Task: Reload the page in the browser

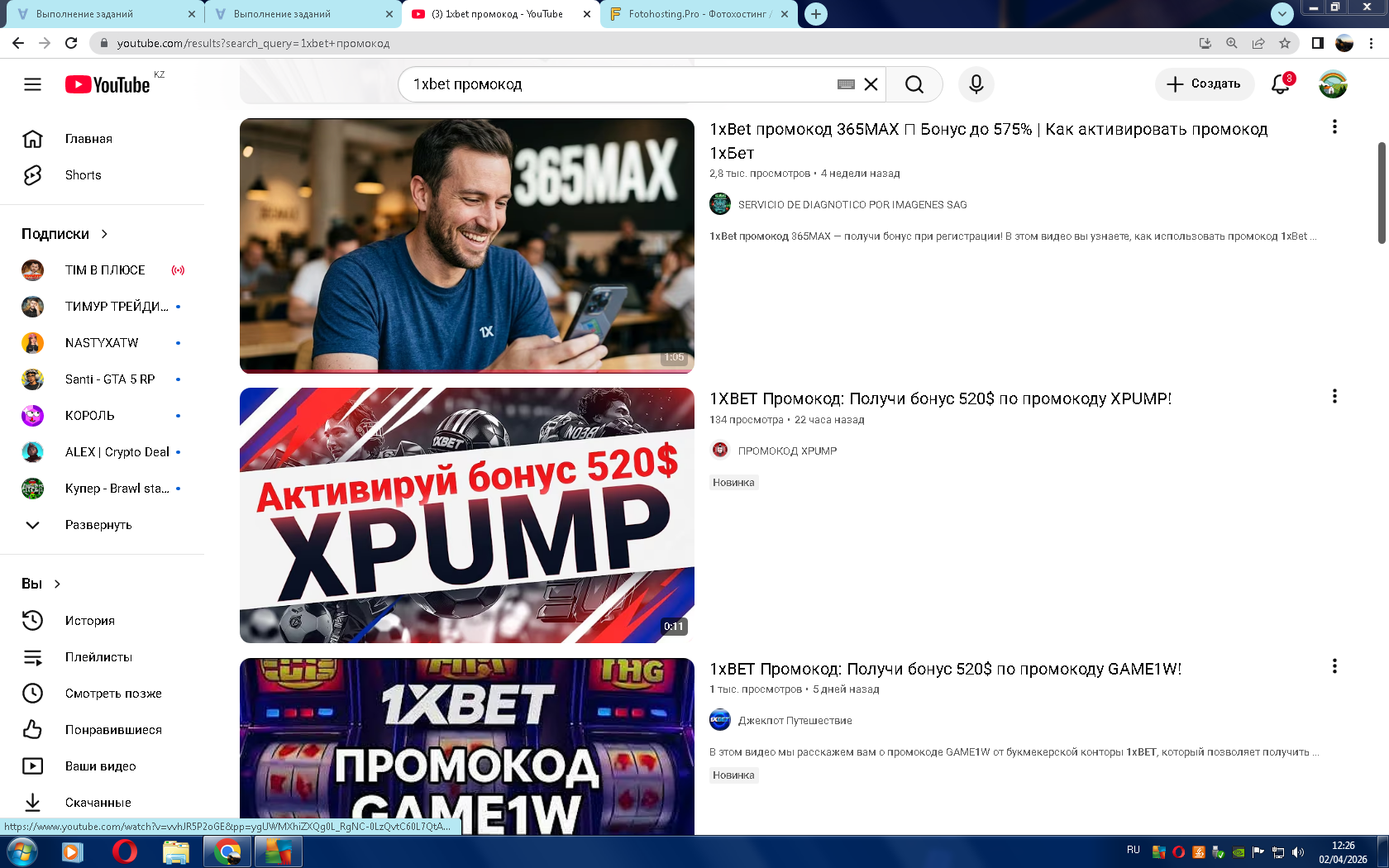Action: [x=71, y=43]
